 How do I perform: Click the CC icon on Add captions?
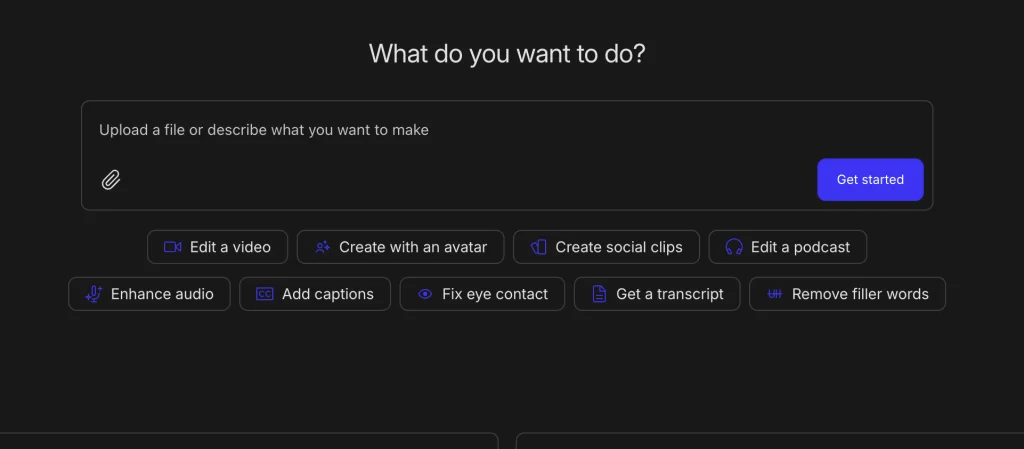265,294
